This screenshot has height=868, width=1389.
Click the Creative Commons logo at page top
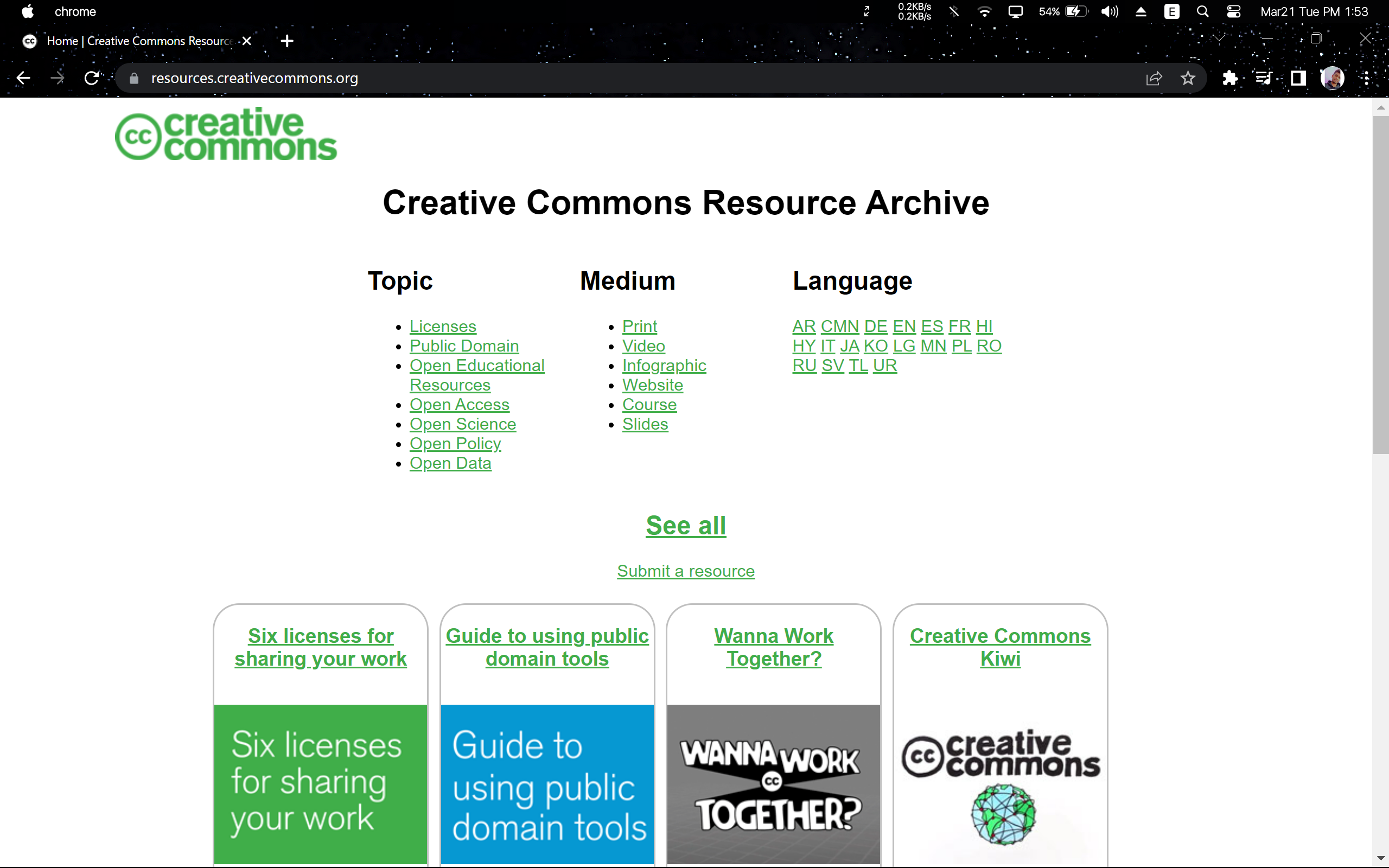(226, 134)
